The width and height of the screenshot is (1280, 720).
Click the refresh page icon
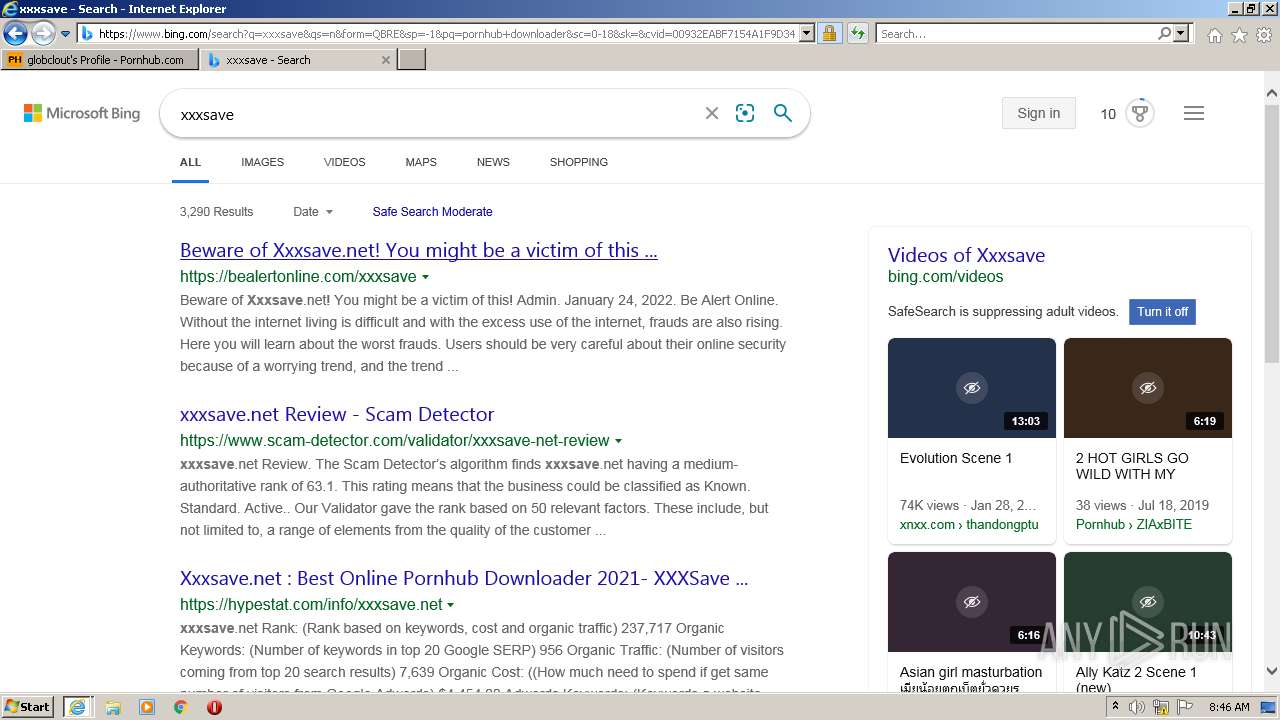point(857,34)
